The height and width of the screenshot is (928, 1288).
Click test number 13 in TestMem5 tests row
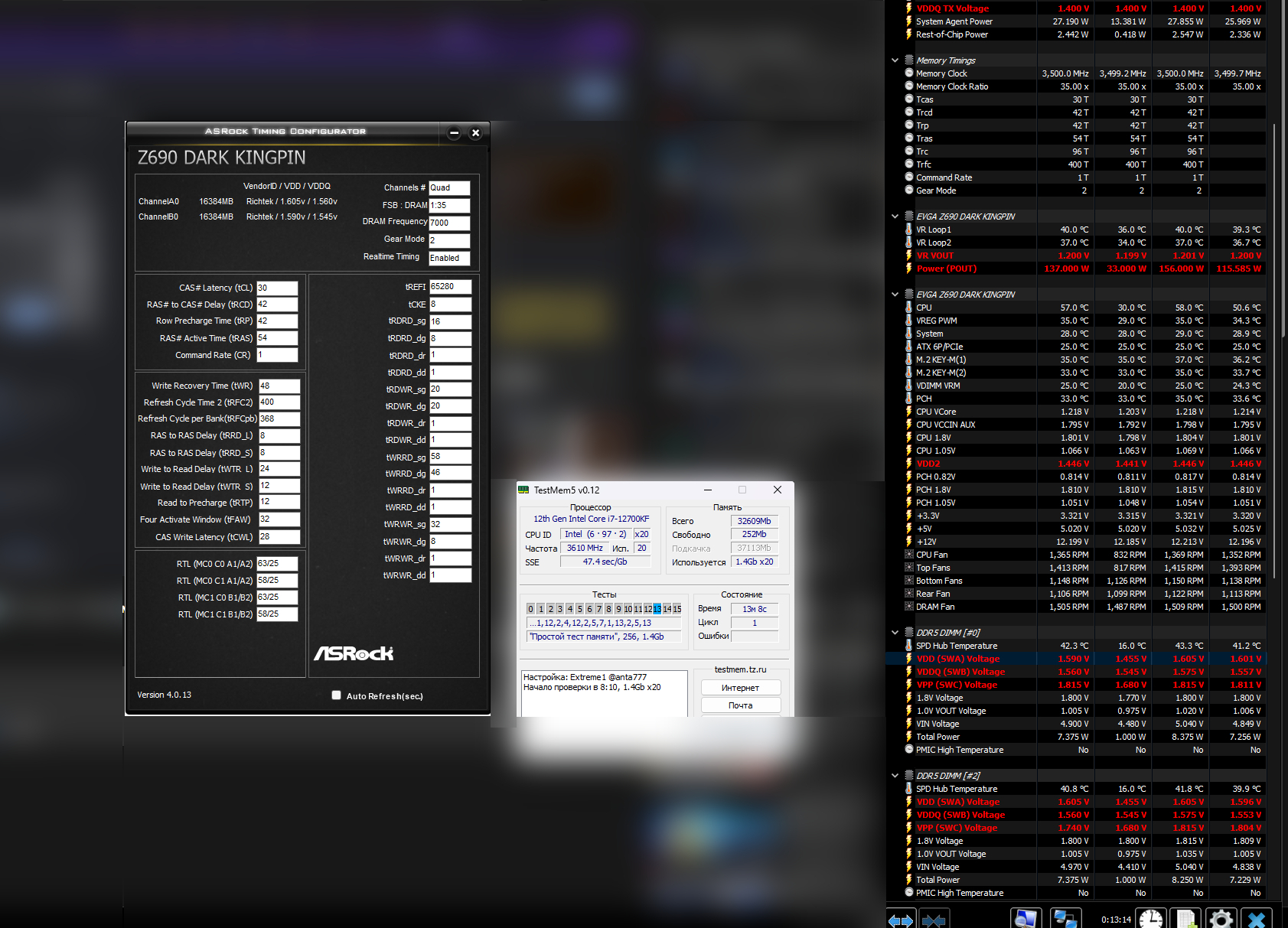click(657, 609)
